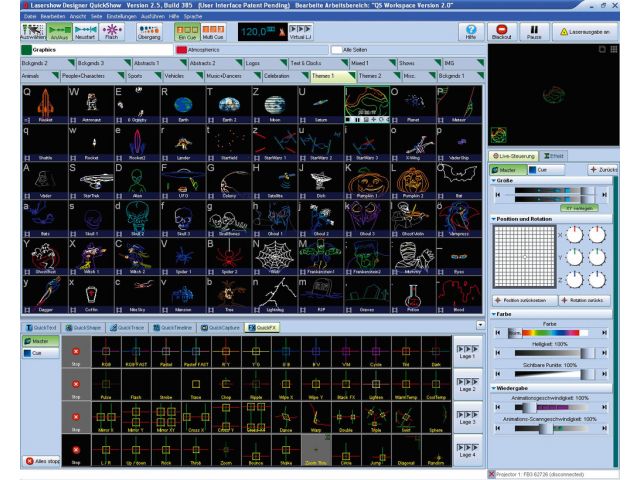The width and height of the screenshot is (640, 480).
Task: Open the Ansicht menu
Action: 78,16
